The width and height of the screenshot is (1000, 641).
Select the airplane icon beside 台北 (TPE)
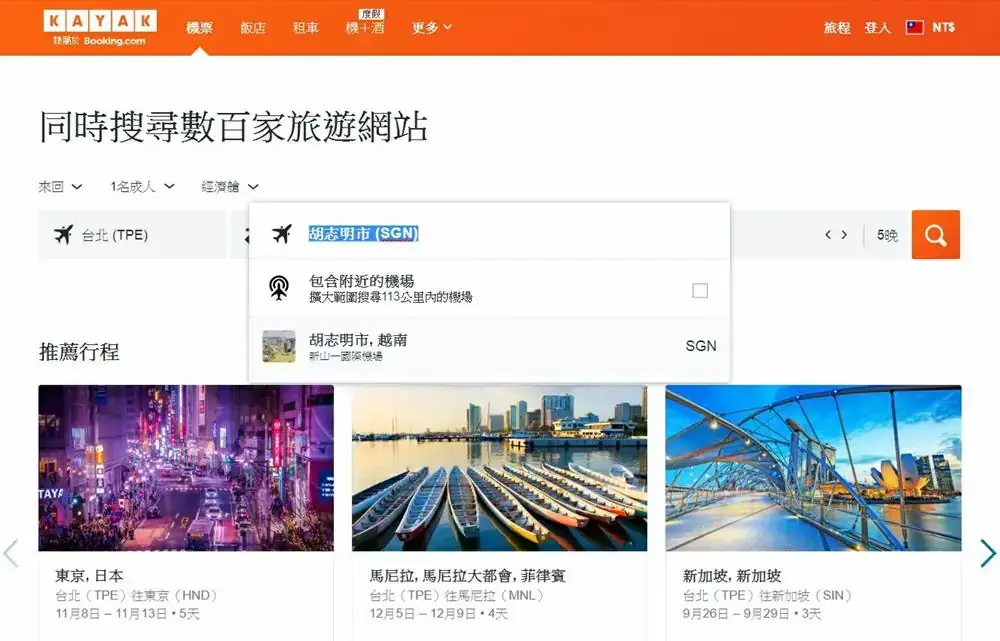pyautogui.click(x=63, y=235)
